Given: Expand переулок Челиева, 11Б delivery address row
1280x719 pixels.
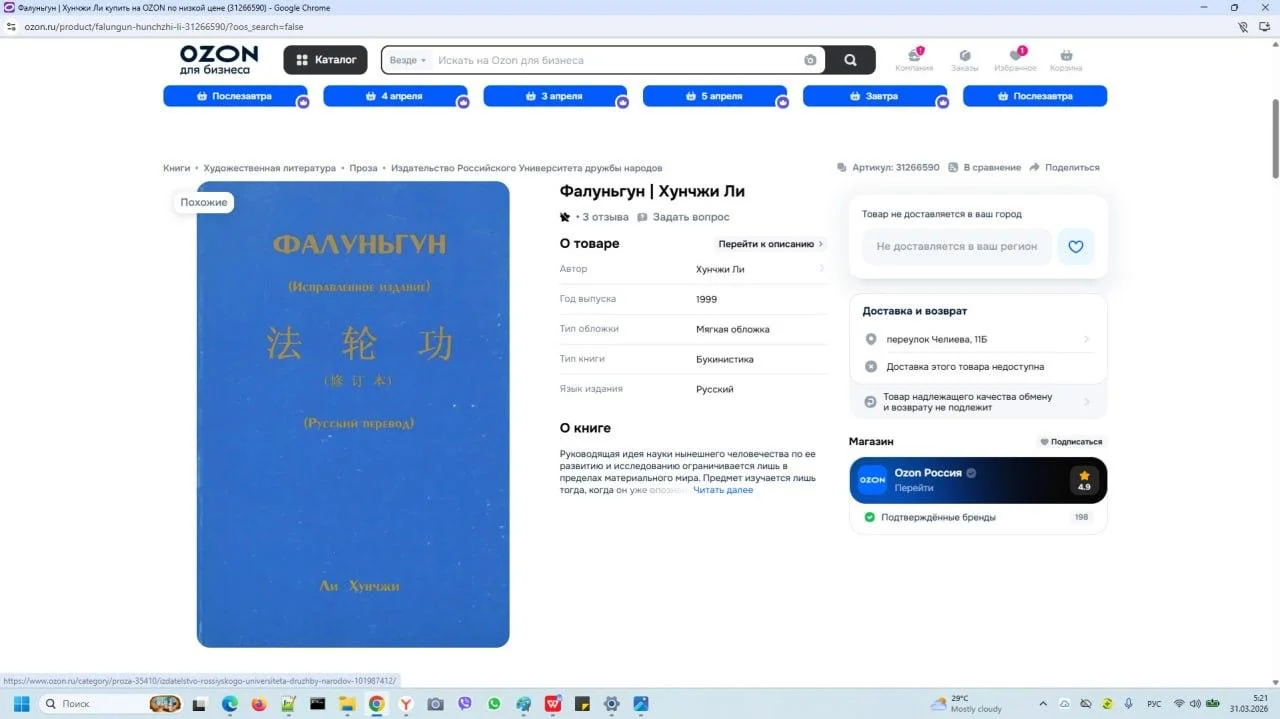Looking at the screenshot, I should click(x=978, y=339).
